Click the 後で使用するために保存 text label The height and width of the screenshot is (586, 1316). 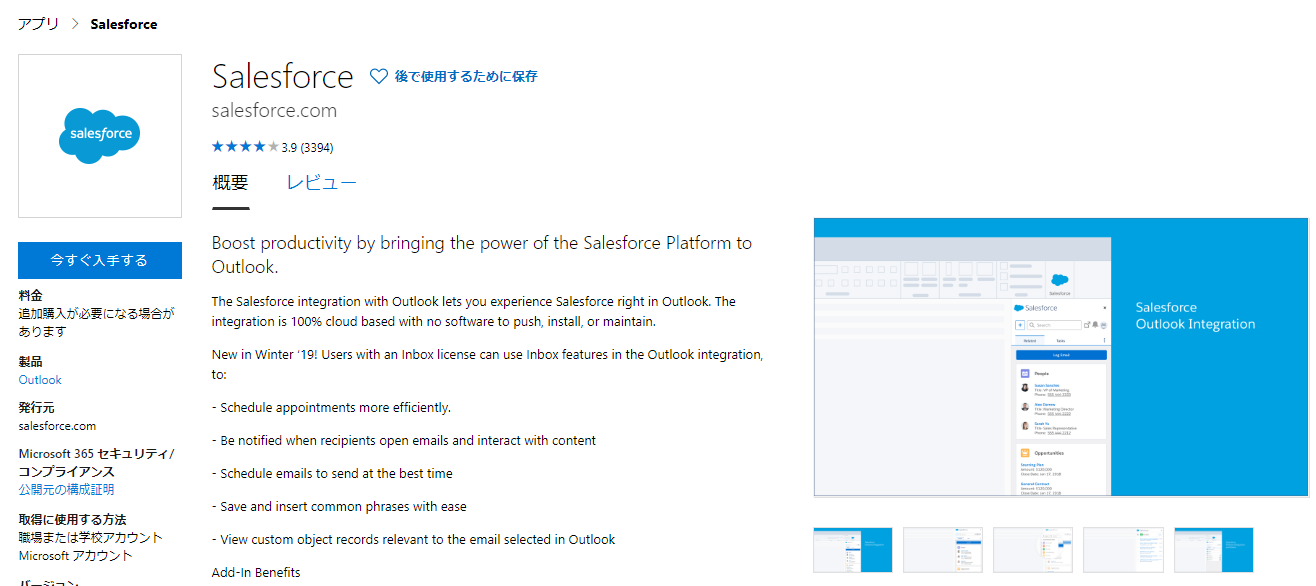click(466, 76)
